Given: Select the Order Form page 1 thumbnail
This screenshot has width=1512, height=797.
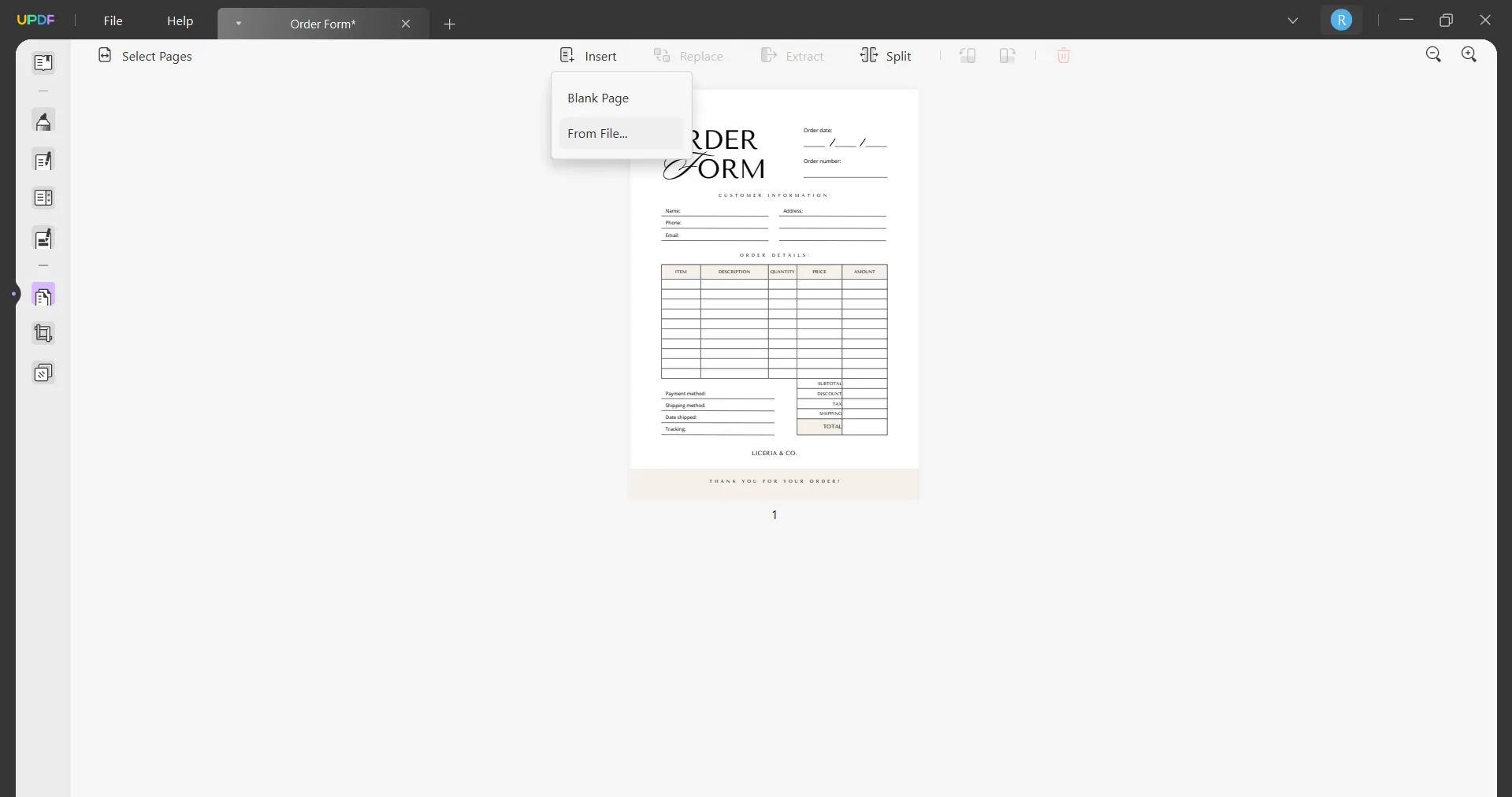Looking at the screenshot, I should click(x=775, y=294).
